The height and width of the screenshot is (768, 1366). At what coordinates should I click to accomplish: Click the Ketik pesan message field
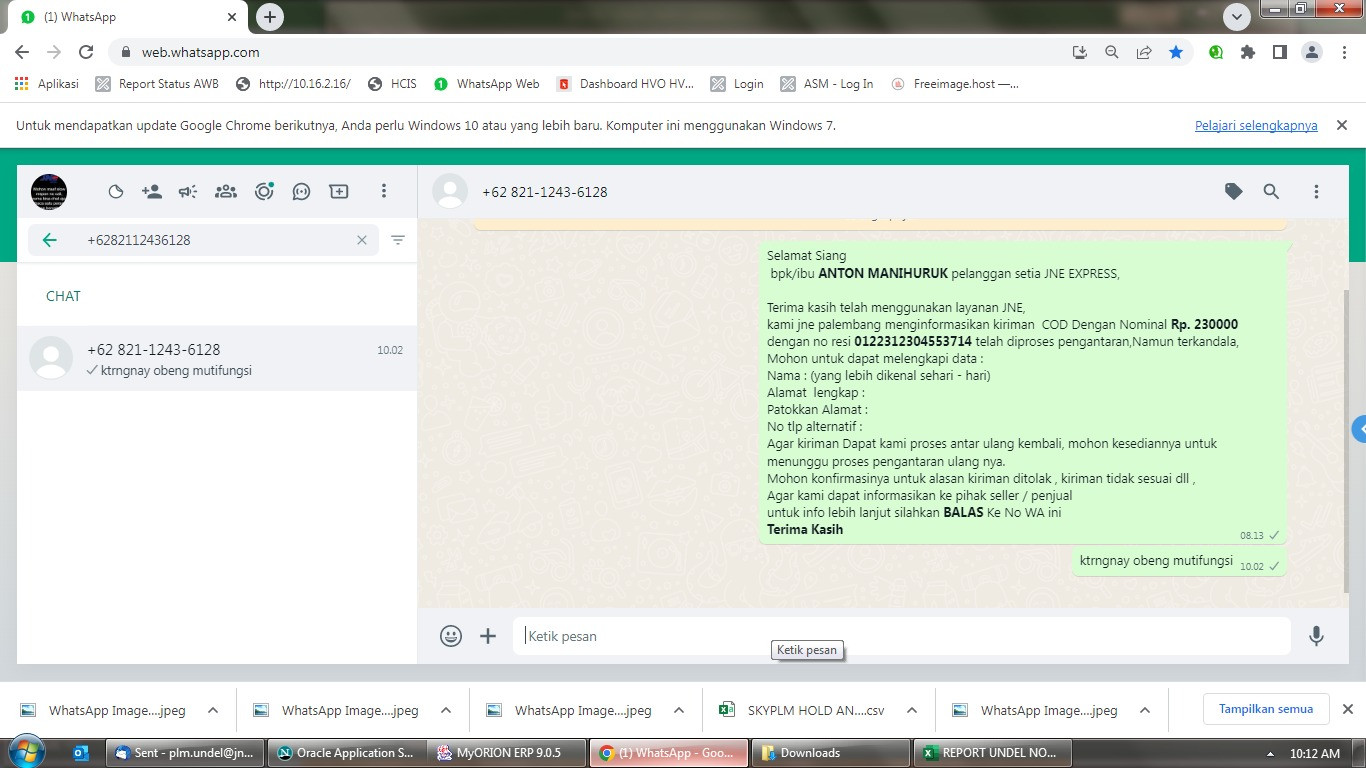pyautogui.click(x=902, y=636)
